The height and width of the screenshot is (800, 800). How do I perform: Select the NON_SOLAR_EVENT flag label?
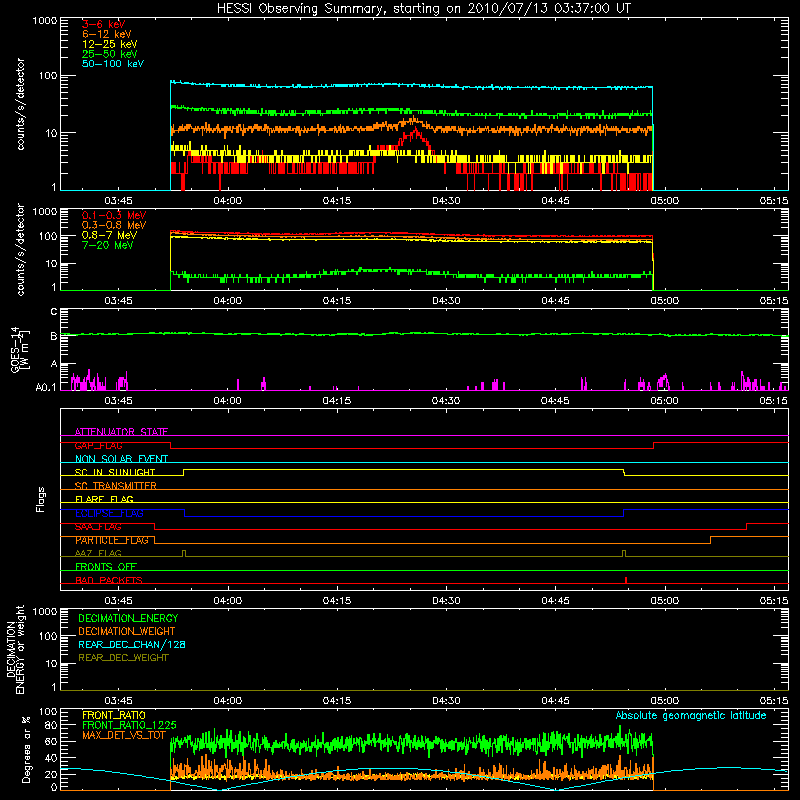click(121, 459)
